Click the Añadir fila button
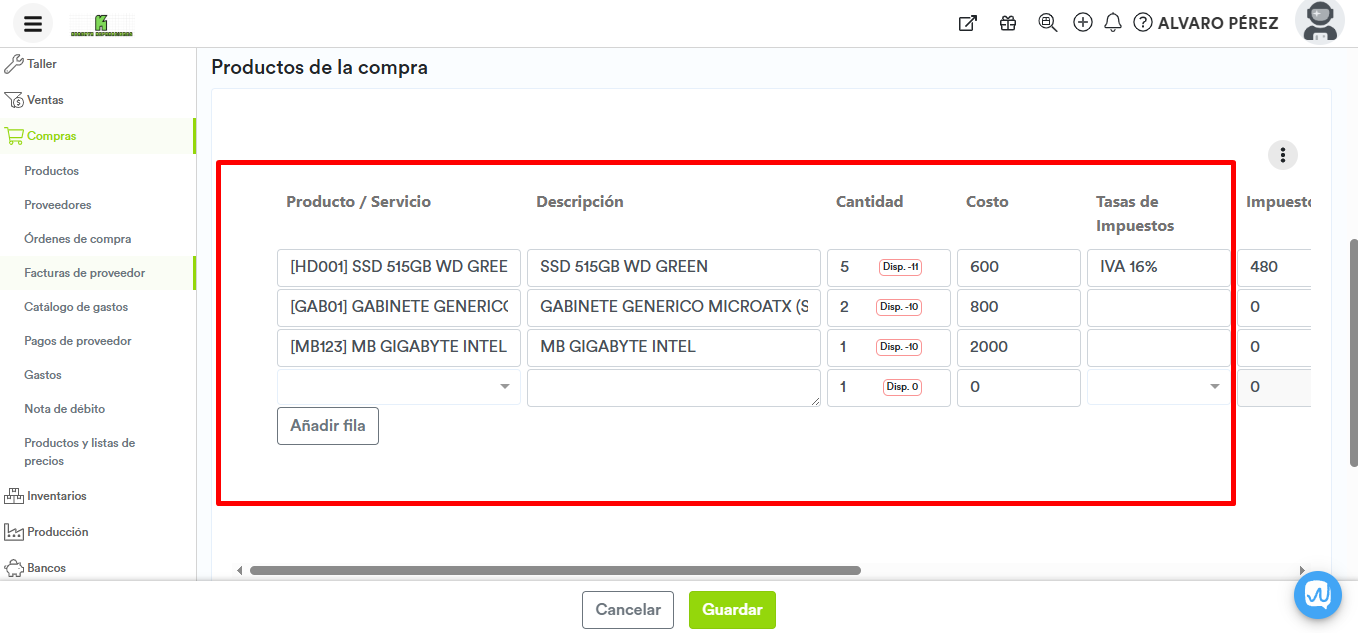 point(327,426)
